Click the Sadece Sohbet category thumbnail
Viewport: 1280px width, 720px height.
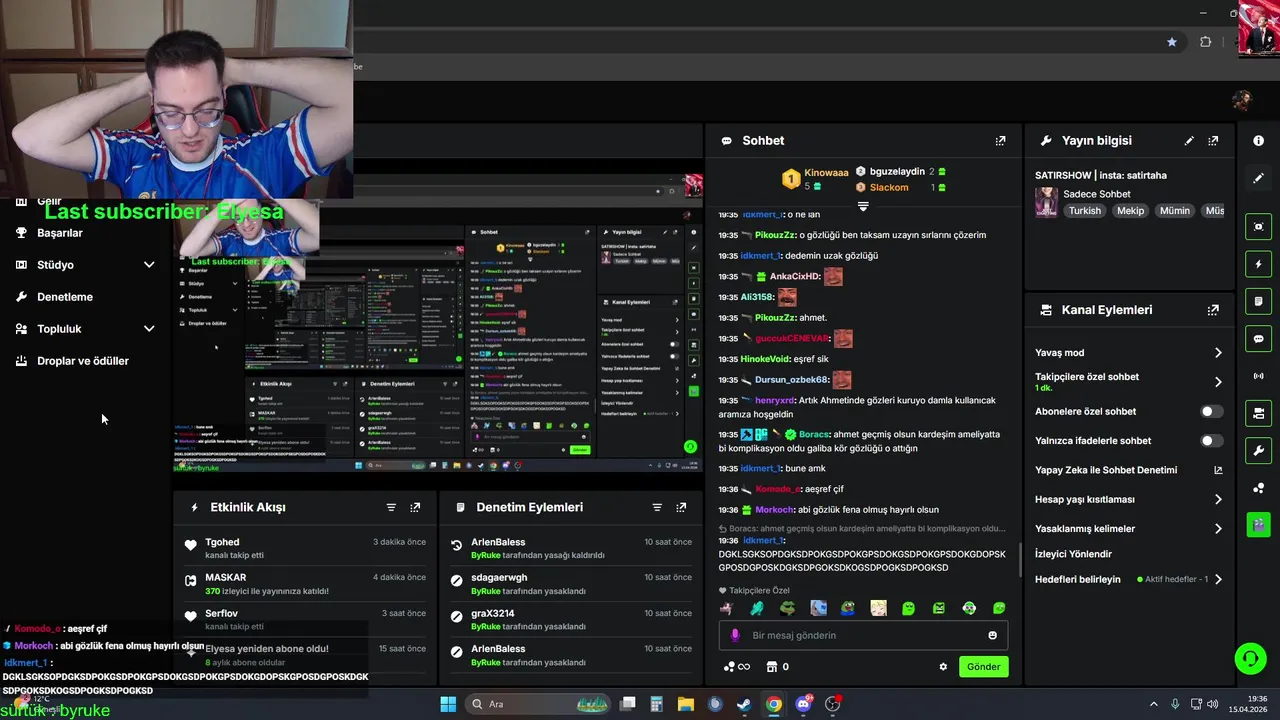pos(1046,202)
